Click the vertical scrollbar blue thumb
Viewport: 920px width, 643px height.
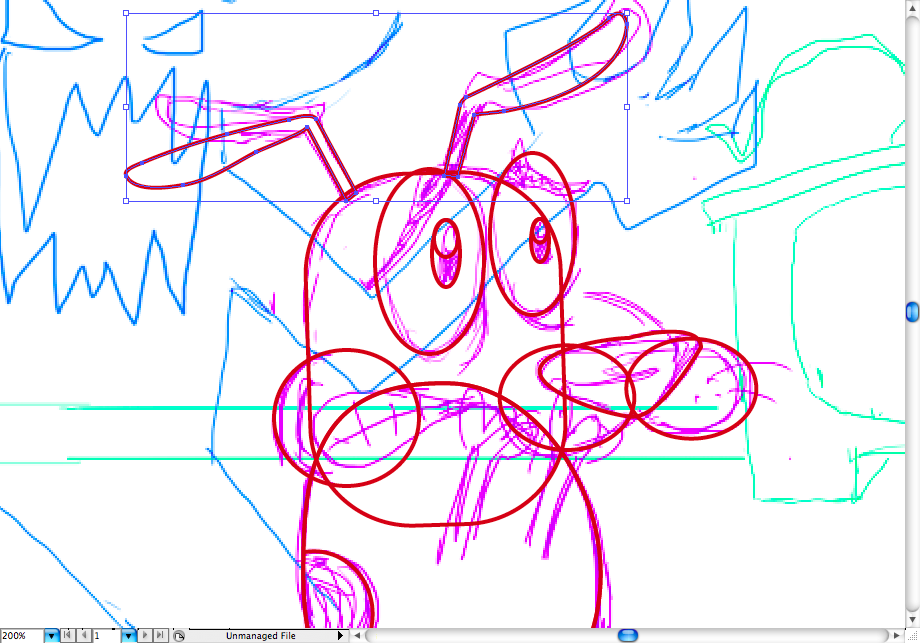coord(912,312)
